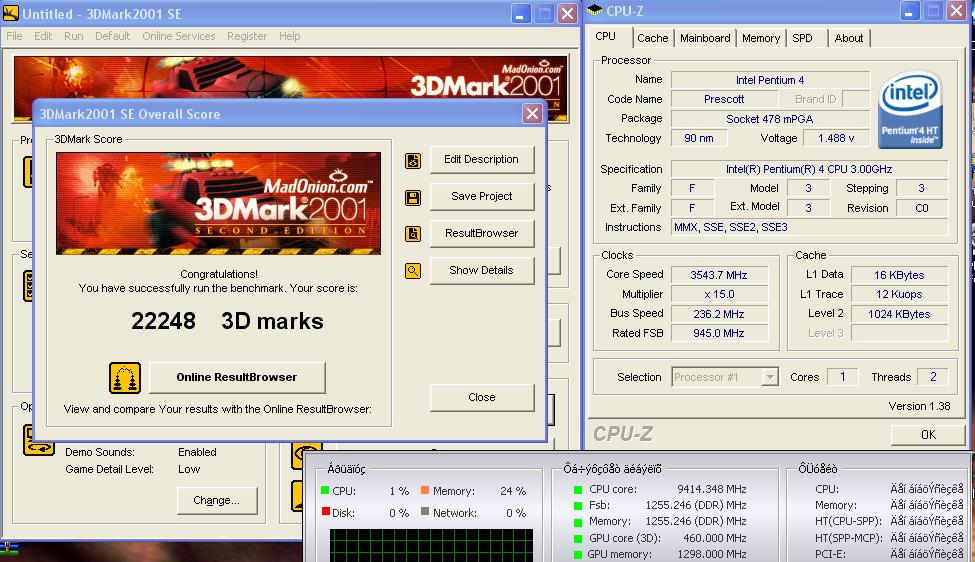
Task: Click the Revision value C0
Action: click(x=922, y=208)
